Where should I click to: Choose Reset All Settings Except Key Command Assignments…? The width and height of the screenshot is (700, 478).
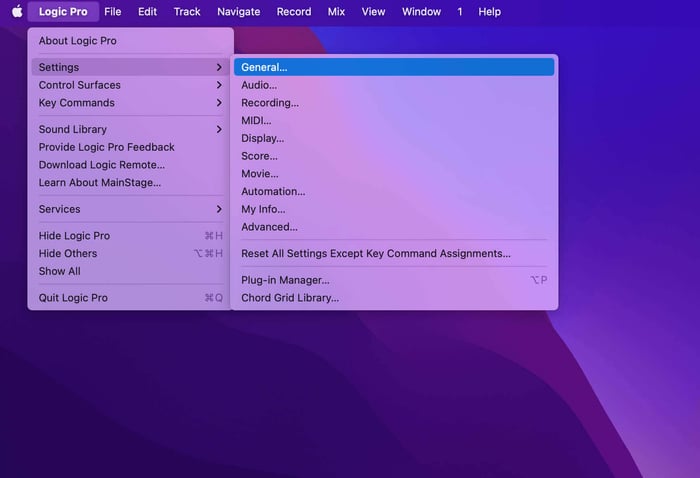point(394,254)
